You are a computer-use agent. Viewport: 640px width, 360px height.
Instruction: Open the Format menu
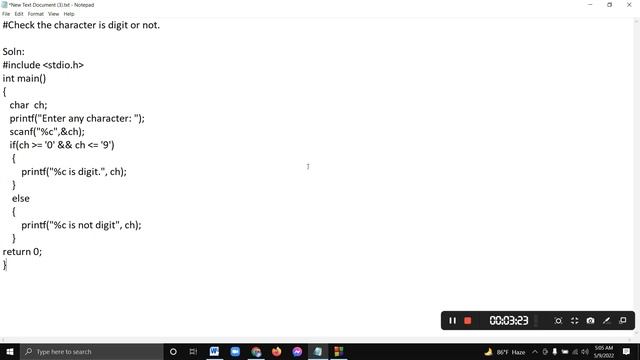pos(36,14)
